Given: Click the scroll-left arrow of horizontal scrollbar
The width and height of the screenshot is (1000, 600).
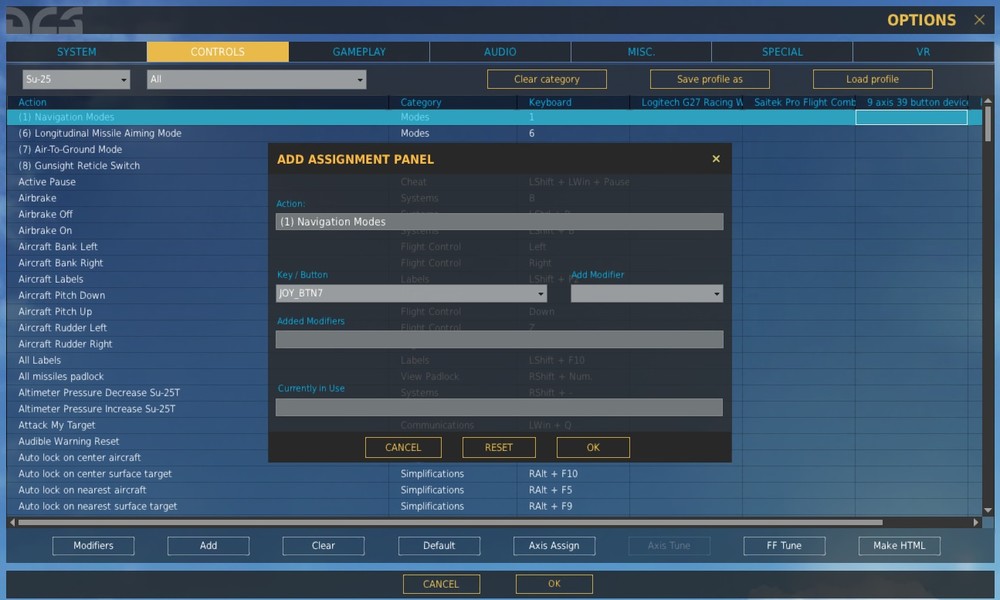Looking at the screenshot, I should coord(12,522).
